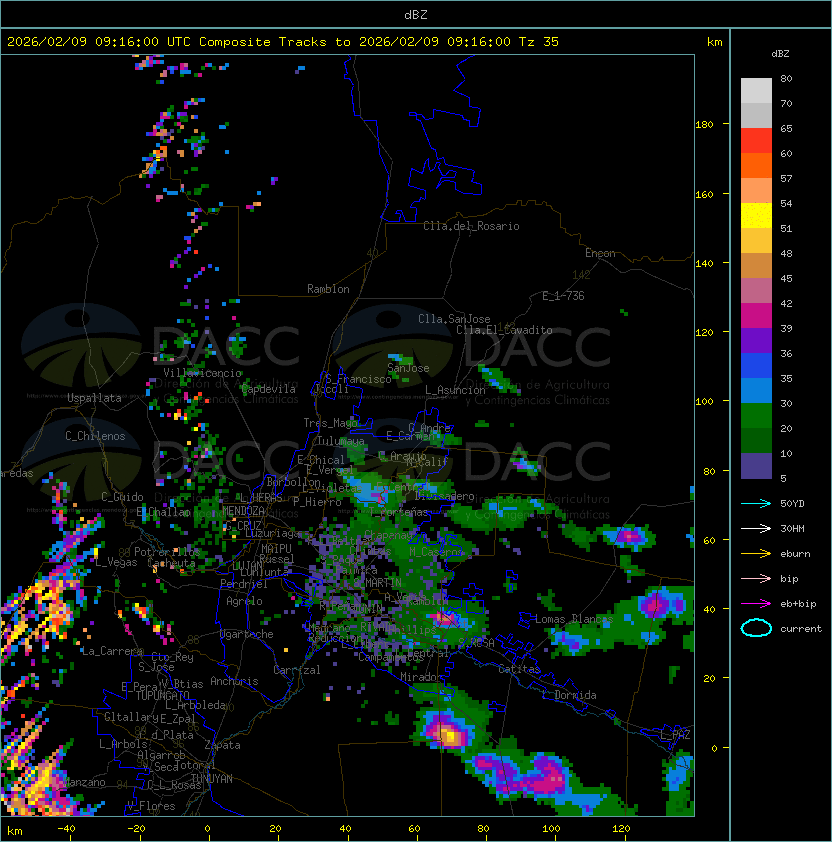Click the light gray 70-80 dBZ swatch
Image resolution: width=832 pixels, height=842 pixels.
756,91
